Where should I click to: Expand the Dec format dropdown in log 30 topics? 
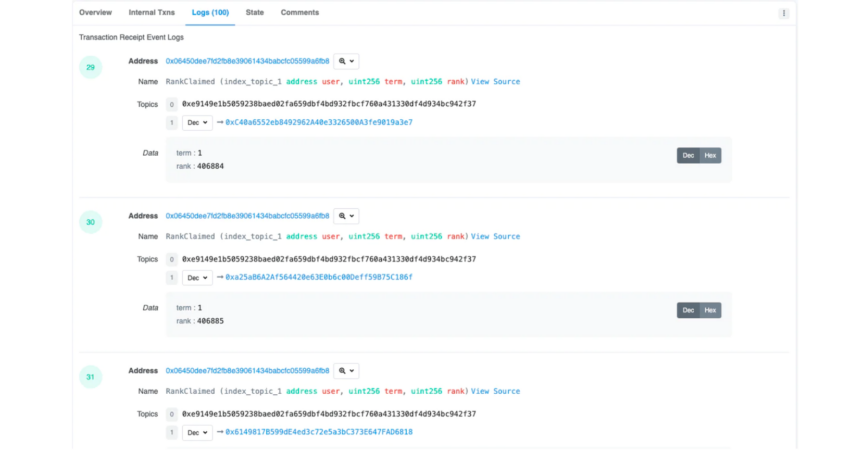[197, 278]
